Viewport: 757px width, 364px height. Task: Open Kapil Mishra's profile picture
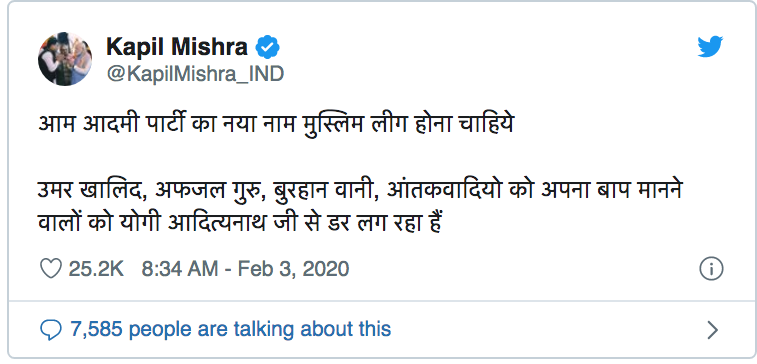coord(65,59)
